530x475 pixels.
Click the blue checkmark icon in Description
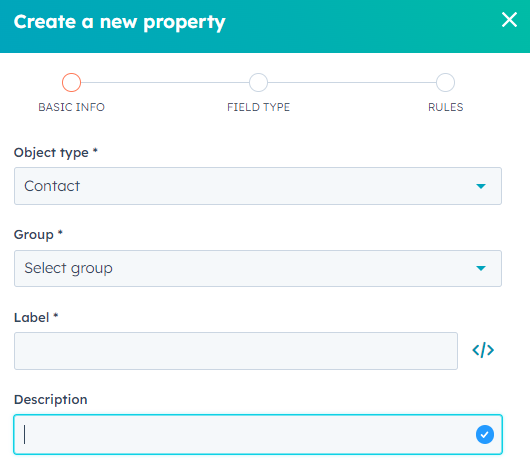(x=485, y=434)
